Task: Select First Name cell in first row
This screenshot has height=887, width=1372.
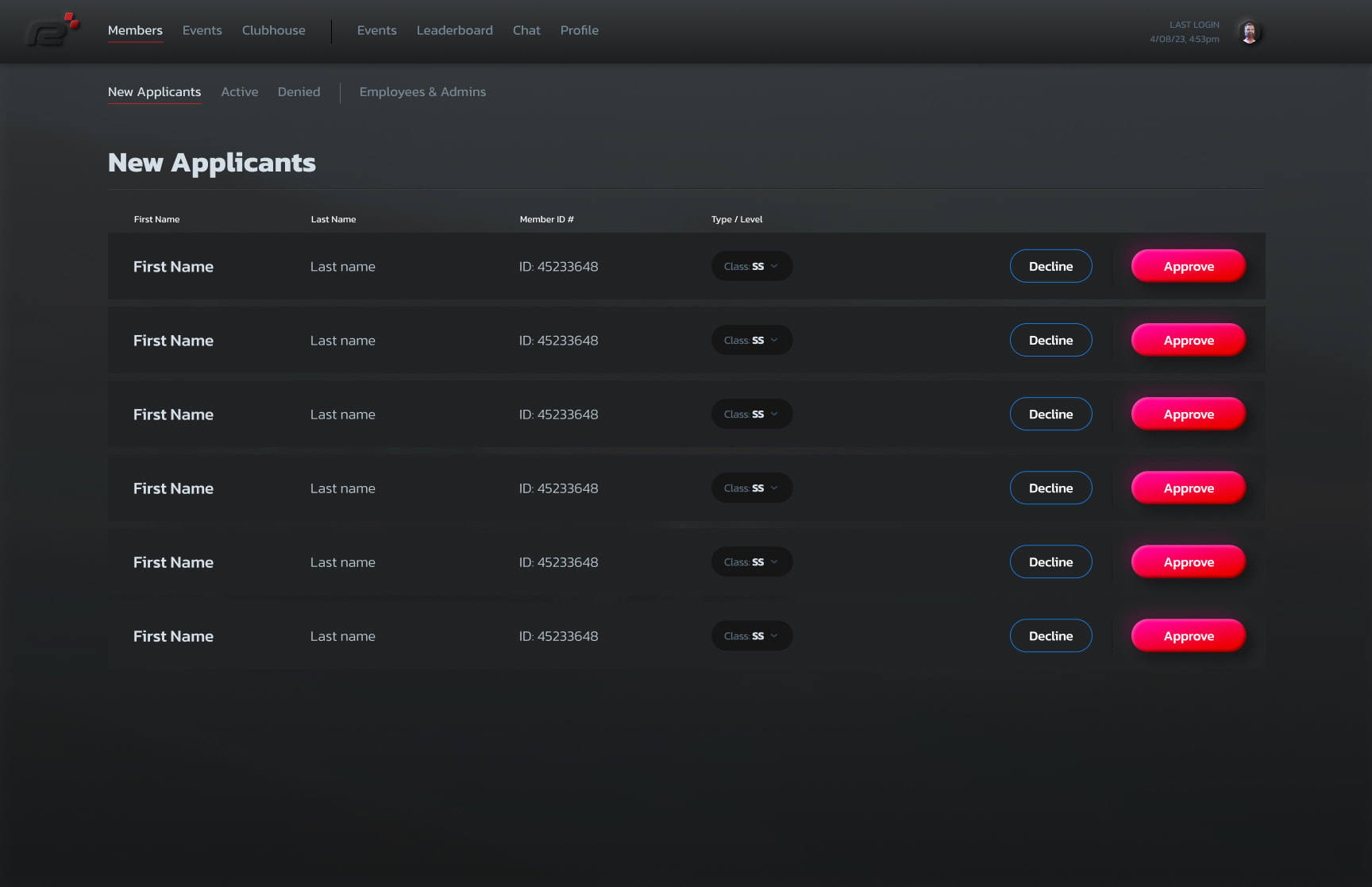Action: click(174, 267)
